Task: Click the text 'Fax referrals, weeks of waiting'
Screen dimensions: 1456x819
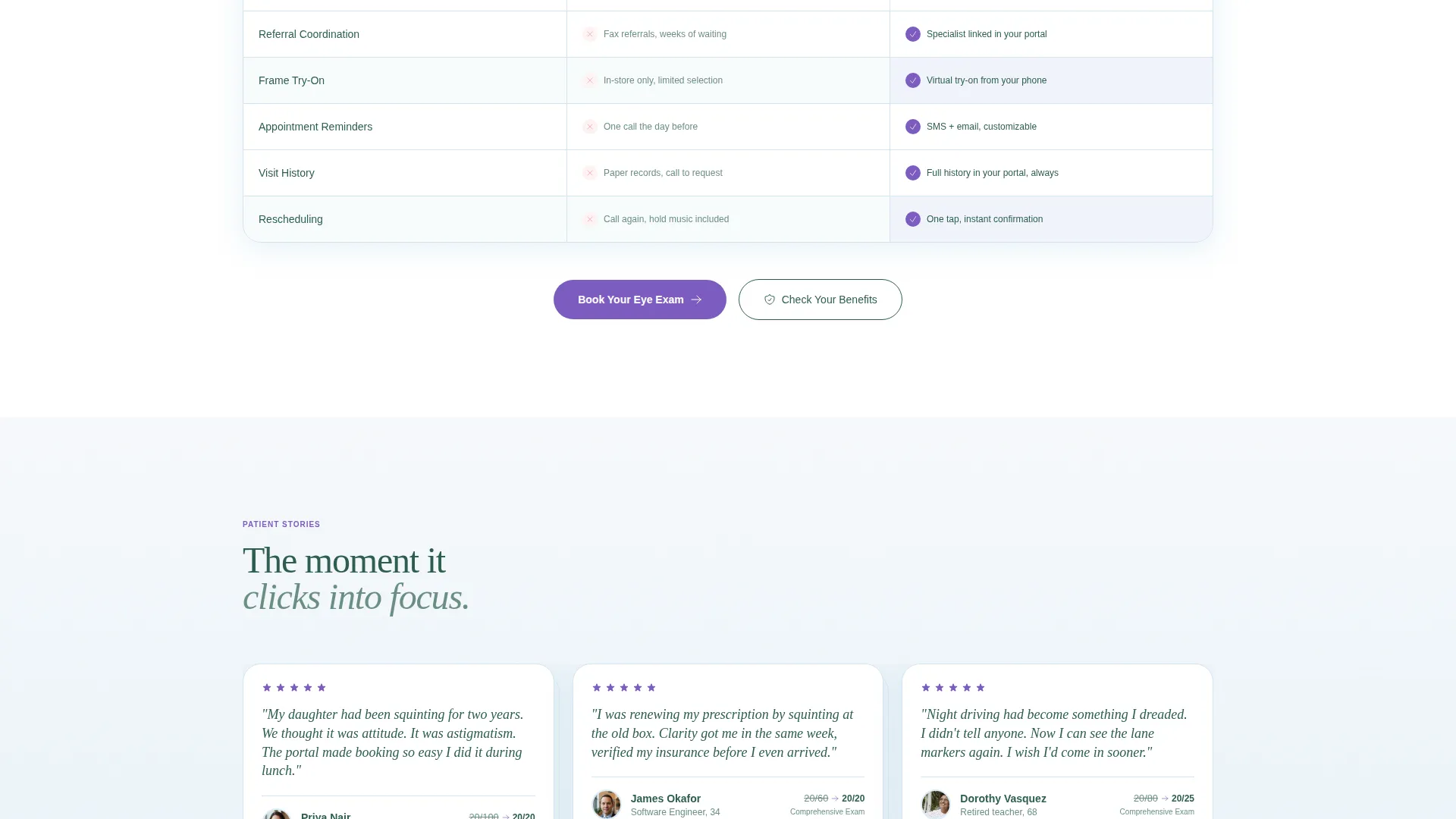Action: [665, 34]
